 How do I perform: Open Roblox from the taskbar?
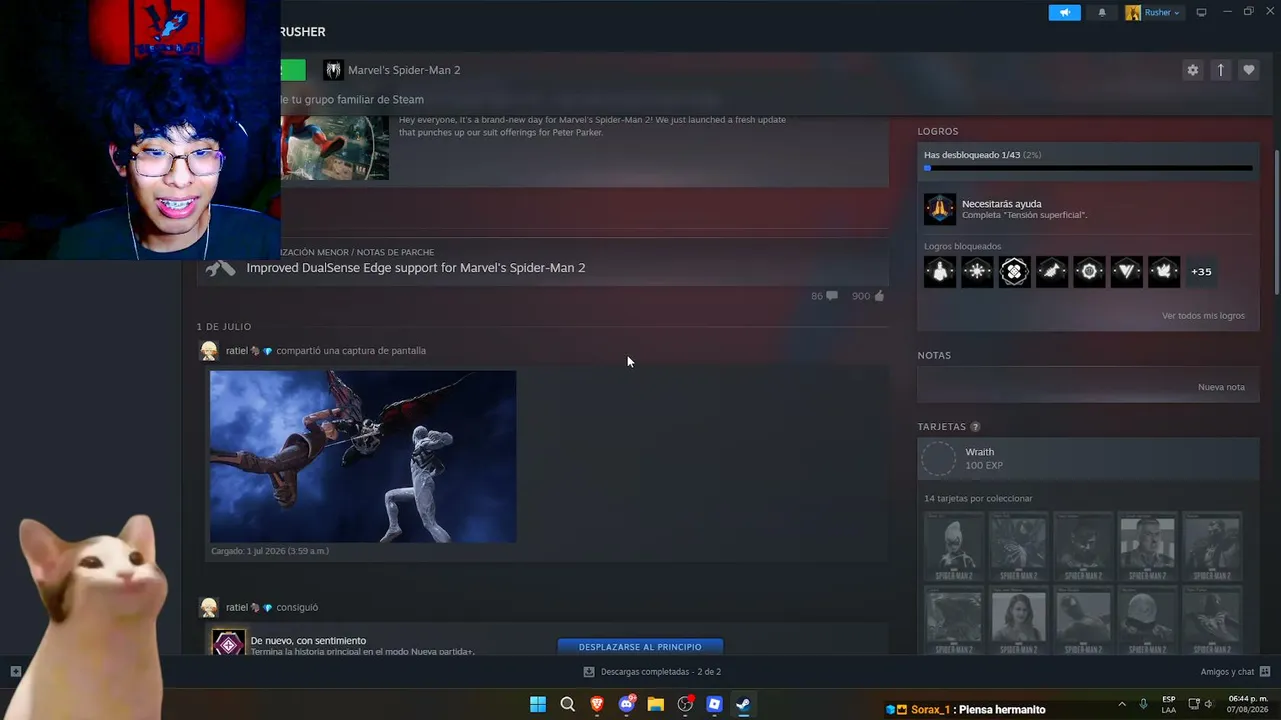tap(714, 705)
